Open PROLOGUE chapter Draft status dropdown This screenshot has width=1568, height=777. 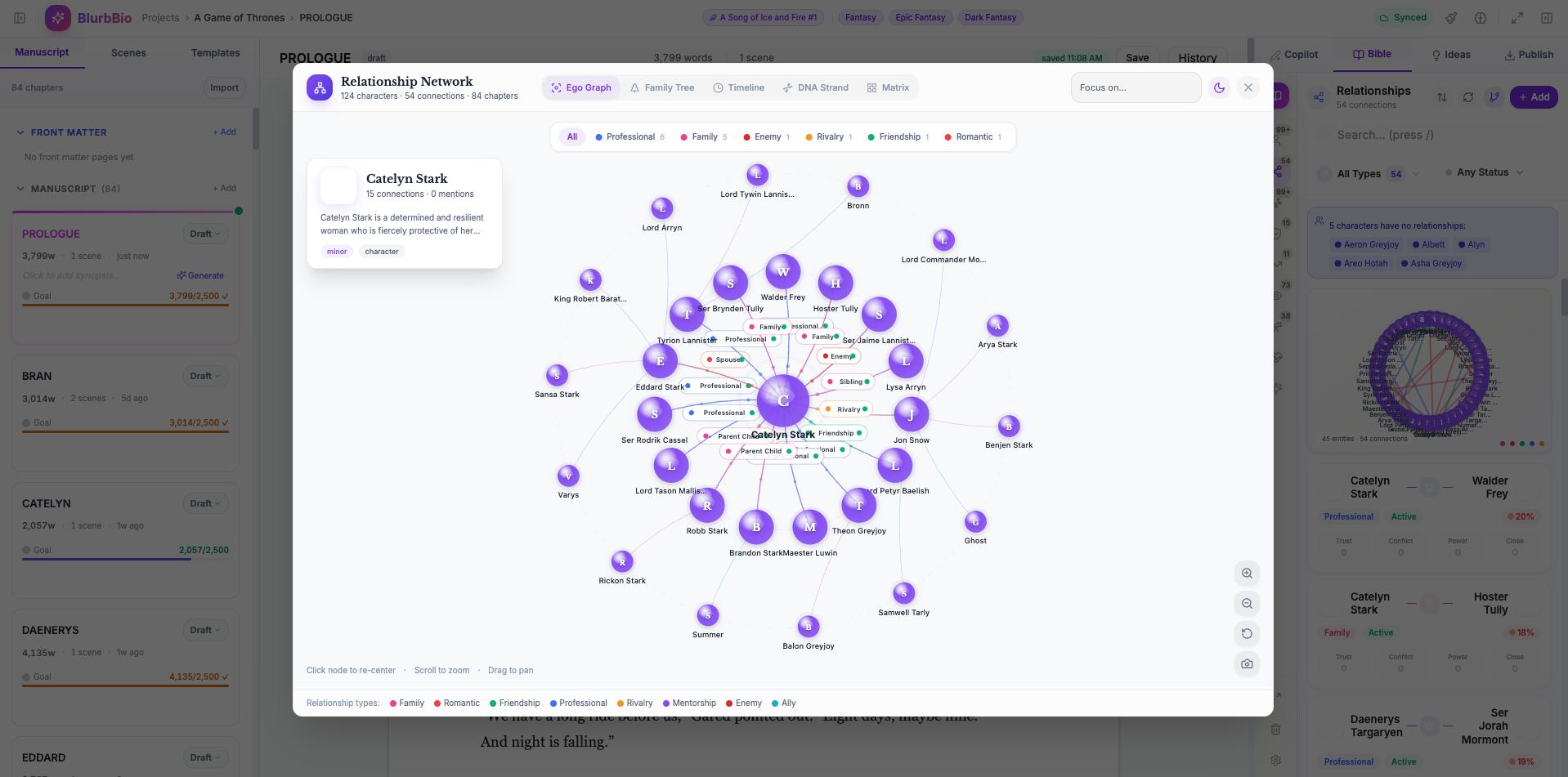pyautogui.click(x=205, y=234)
